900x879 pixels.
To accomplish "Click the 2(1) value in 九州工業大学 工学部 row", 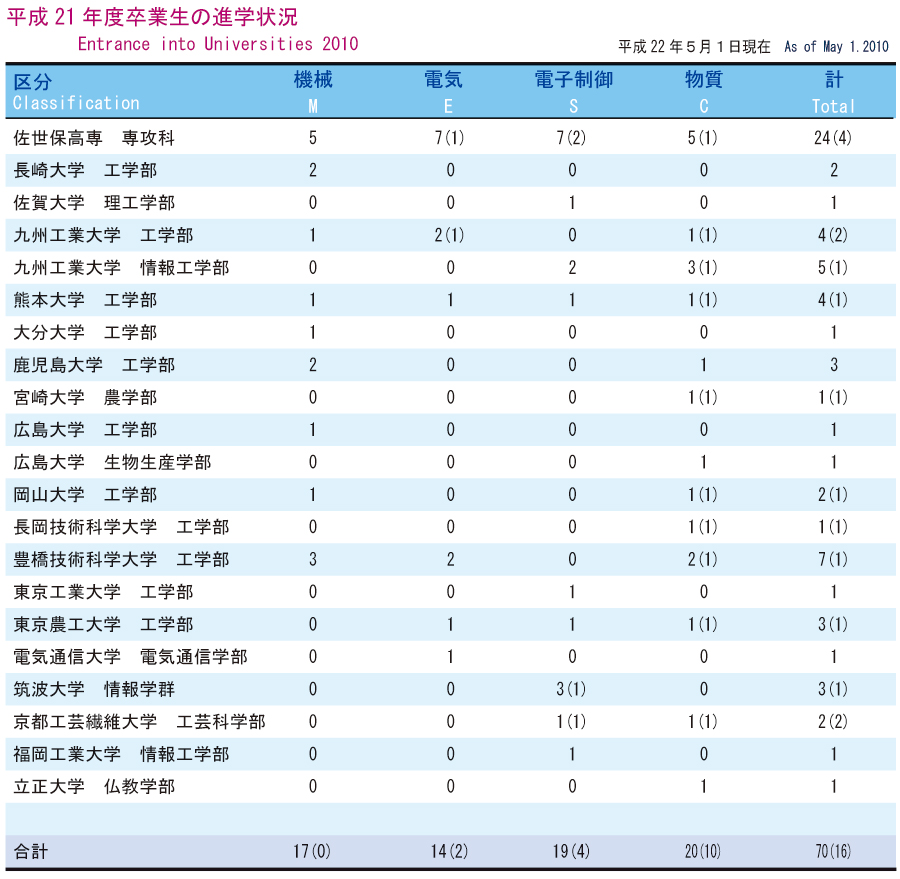I will [x=449, y=235].
